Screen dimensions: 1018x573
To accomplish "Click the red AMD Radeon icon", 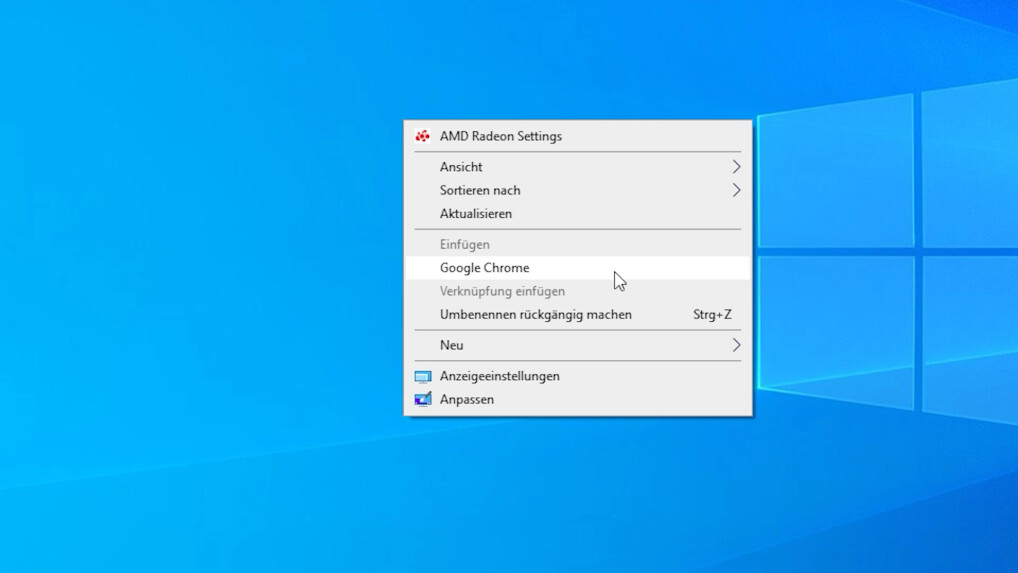I will click(x=423, y=136).
